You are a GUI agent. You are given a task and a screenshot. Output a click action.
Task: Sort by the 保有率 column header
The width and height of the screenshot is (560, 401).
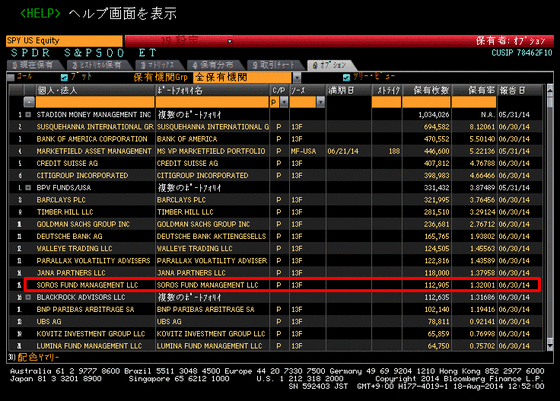(474, 90)
